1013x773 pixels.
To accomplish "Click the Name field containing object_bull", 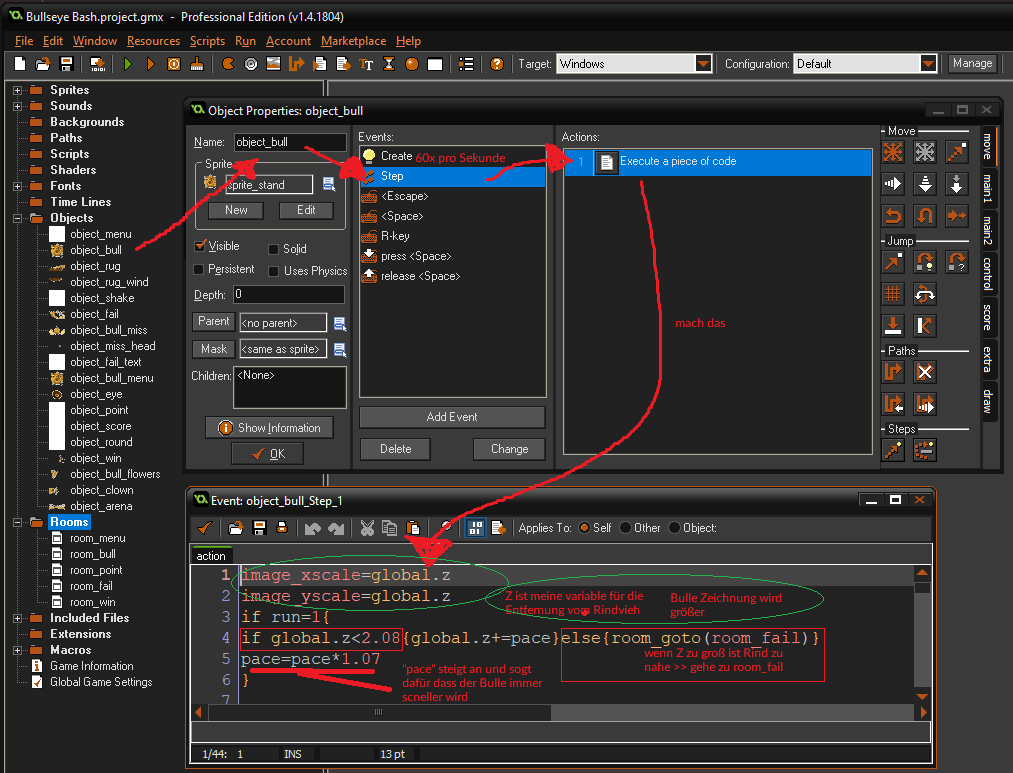I will coord(290,142).
